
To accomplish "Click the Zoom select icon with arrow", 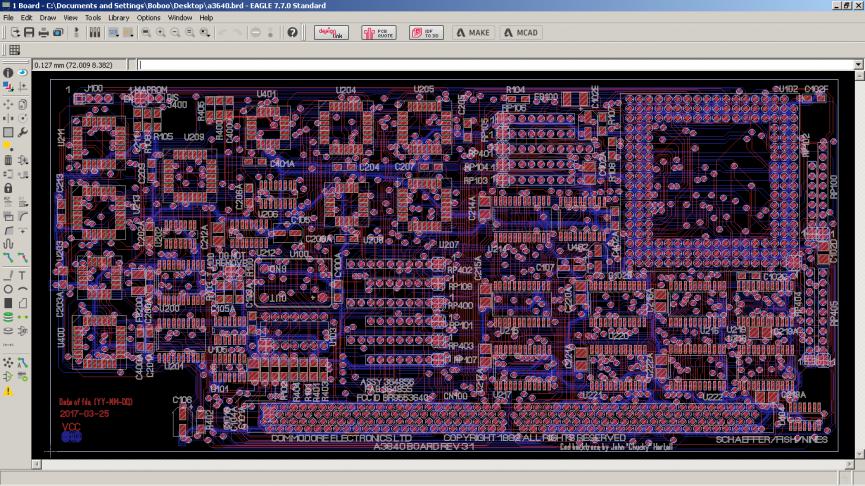I will coord(205,33).
